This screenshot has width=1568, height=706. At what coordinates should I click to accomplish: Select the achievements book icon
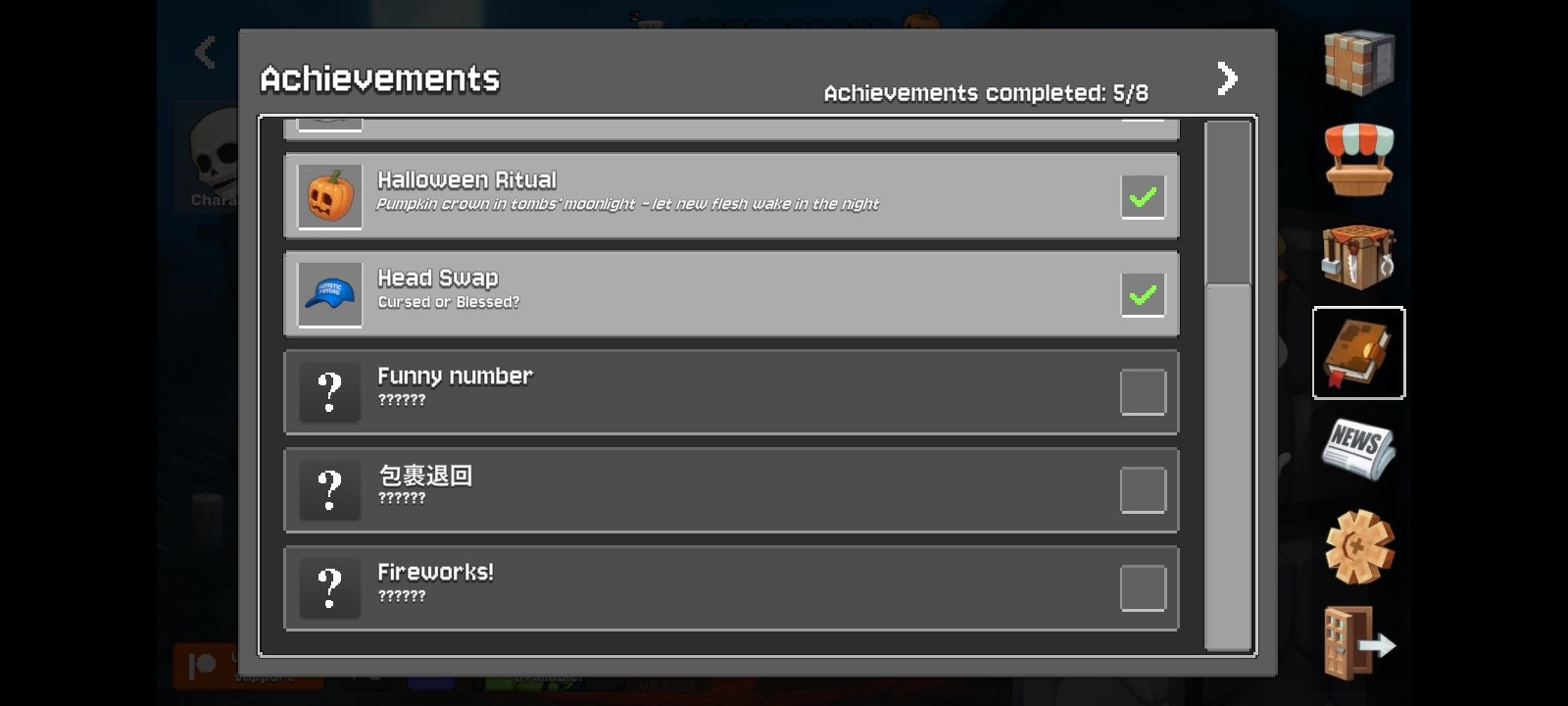(1359, 353)
